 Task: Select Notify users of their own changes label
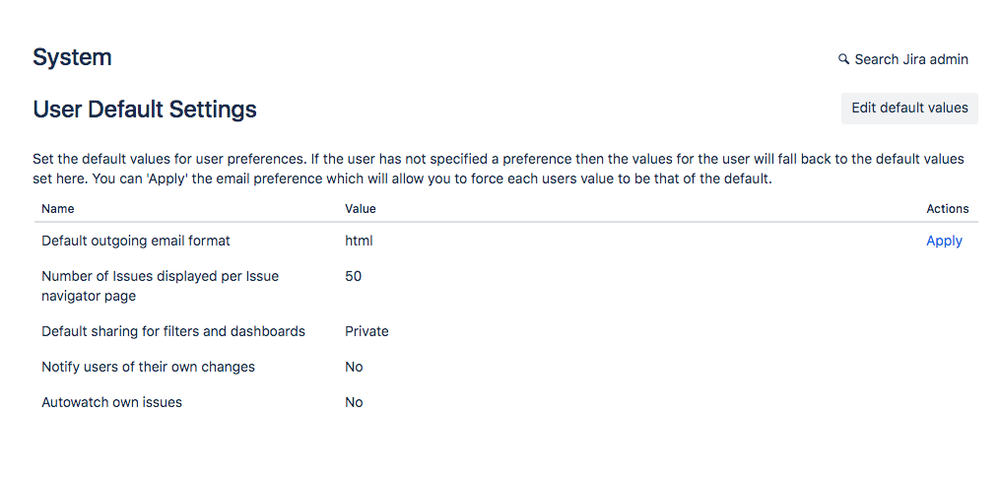pyautogui.click(x=148, y=367)
